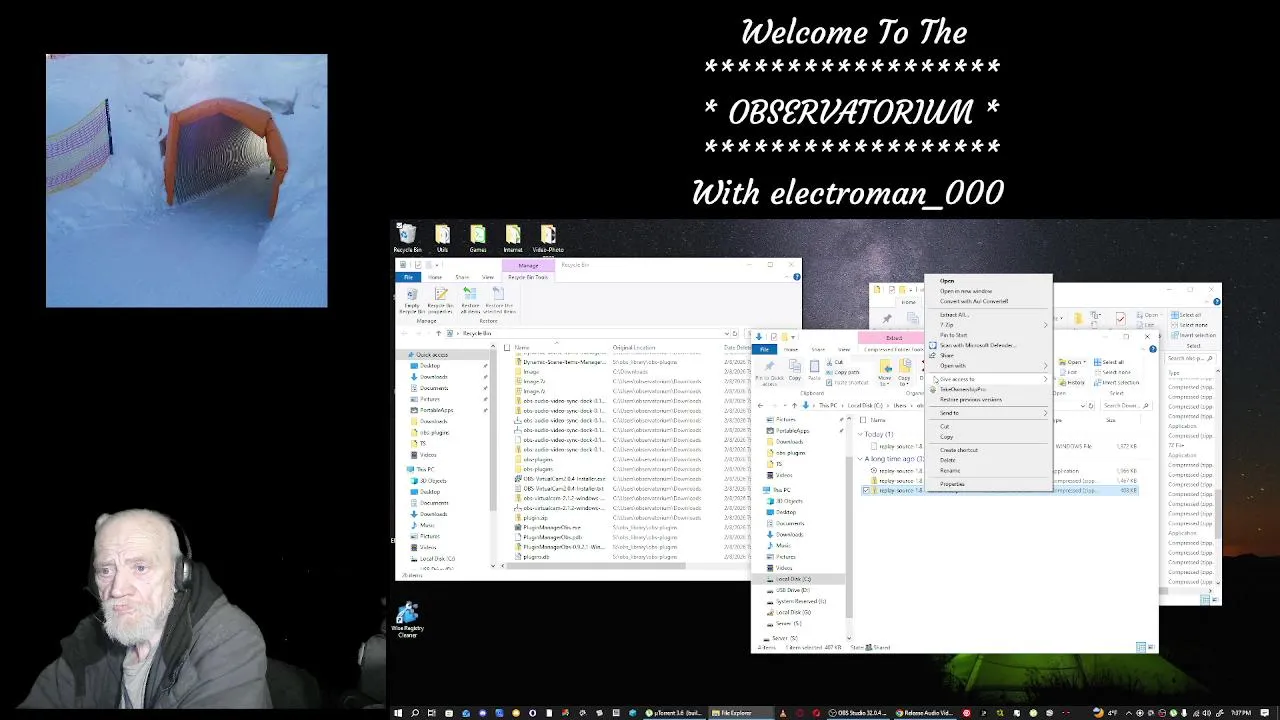
Task: Switch middle Explorer to large icons view
Action: 1151,647
